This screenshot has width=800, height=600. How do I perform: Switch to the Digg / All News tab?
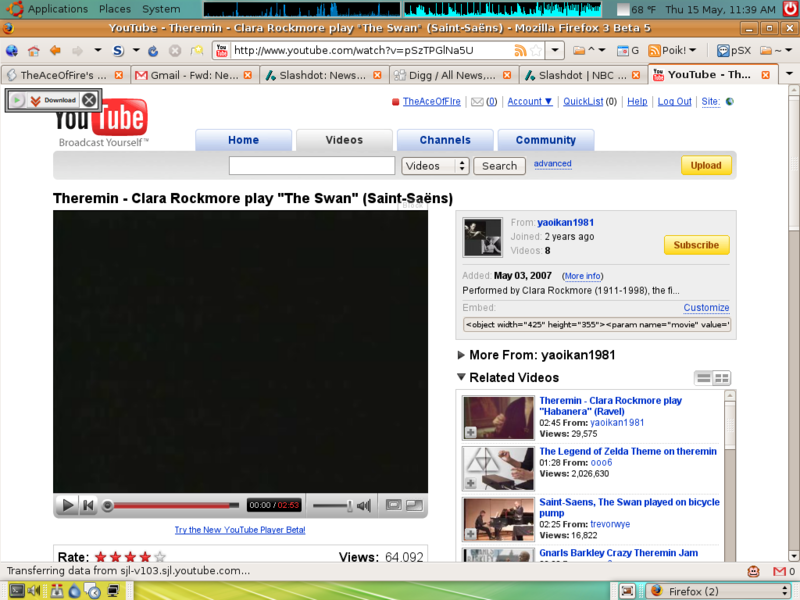452,75
